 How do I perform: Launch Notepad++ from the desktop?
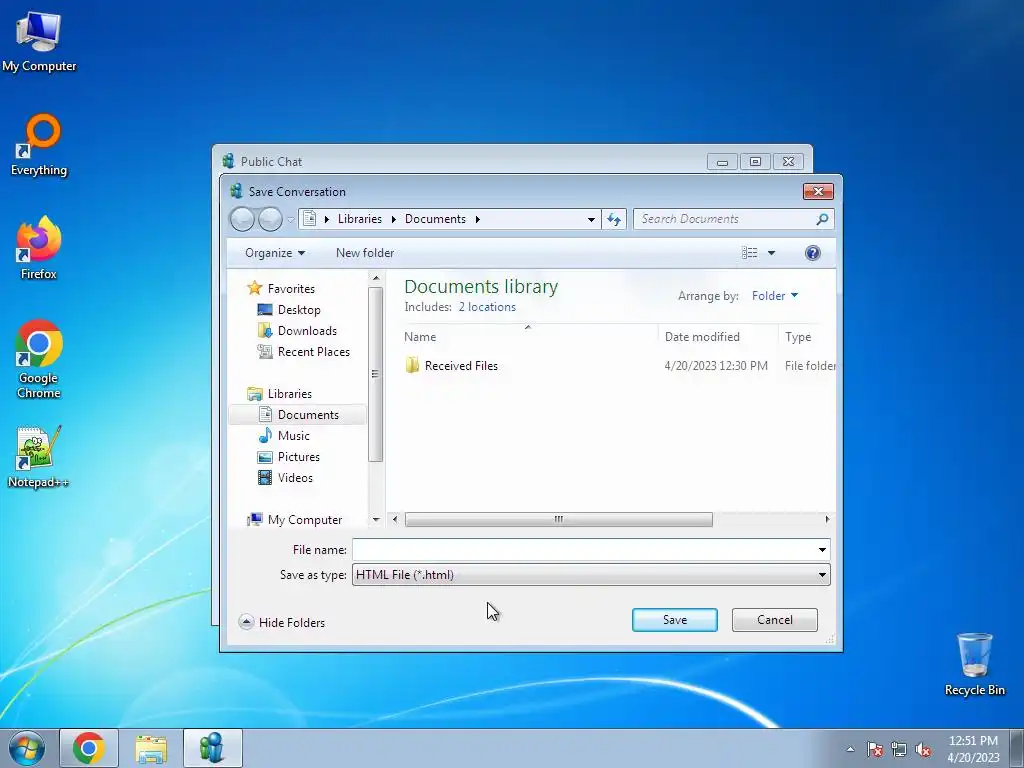pyautogui.click(x=38, y=457)
